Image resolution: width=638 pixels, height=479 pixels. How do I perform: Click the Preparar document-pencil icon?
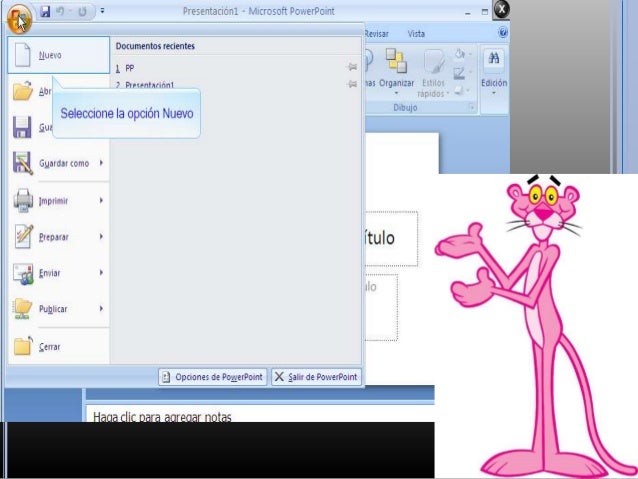[23, 236]
